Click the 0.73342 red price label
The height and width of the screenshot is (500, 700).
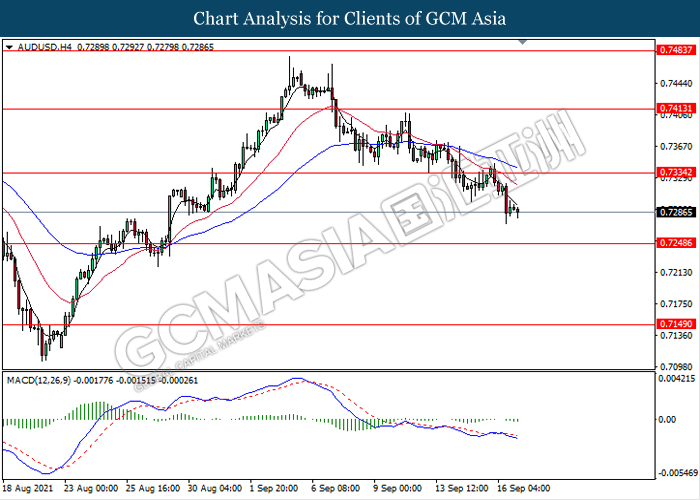676,172
